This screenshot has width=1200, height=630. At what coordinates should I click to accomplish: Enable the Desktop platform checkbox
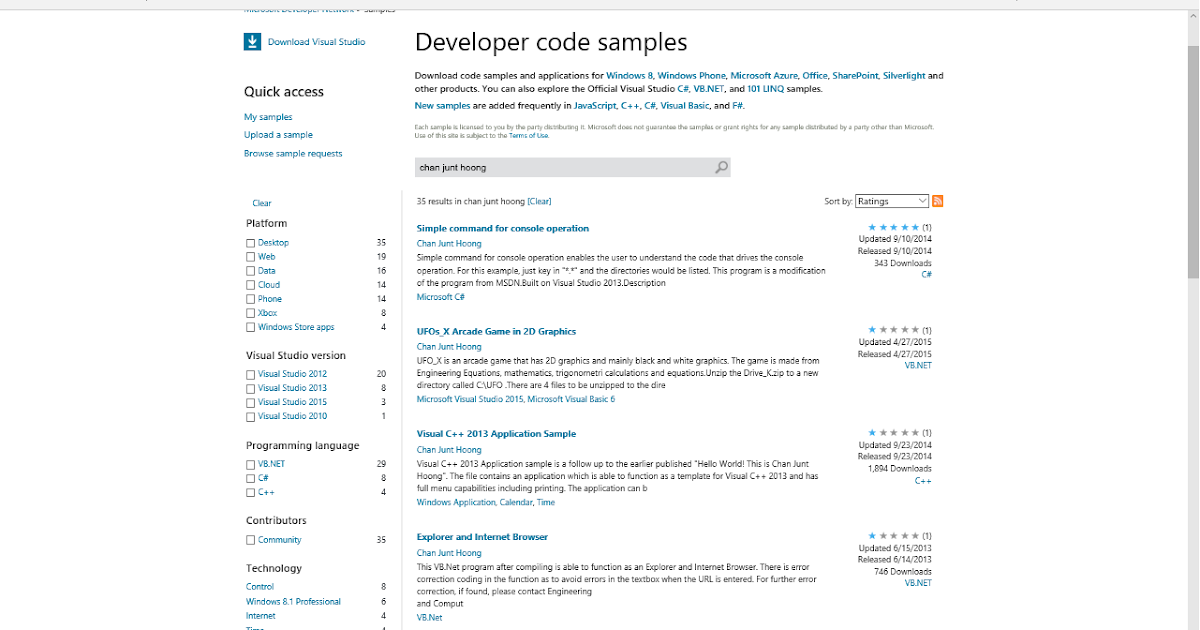250,243
